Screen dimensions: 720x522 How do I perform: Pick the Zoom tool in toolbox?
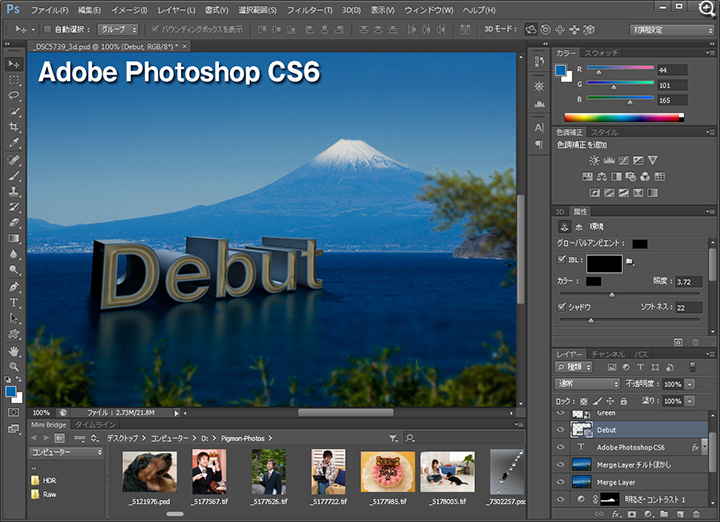(14, 367)
